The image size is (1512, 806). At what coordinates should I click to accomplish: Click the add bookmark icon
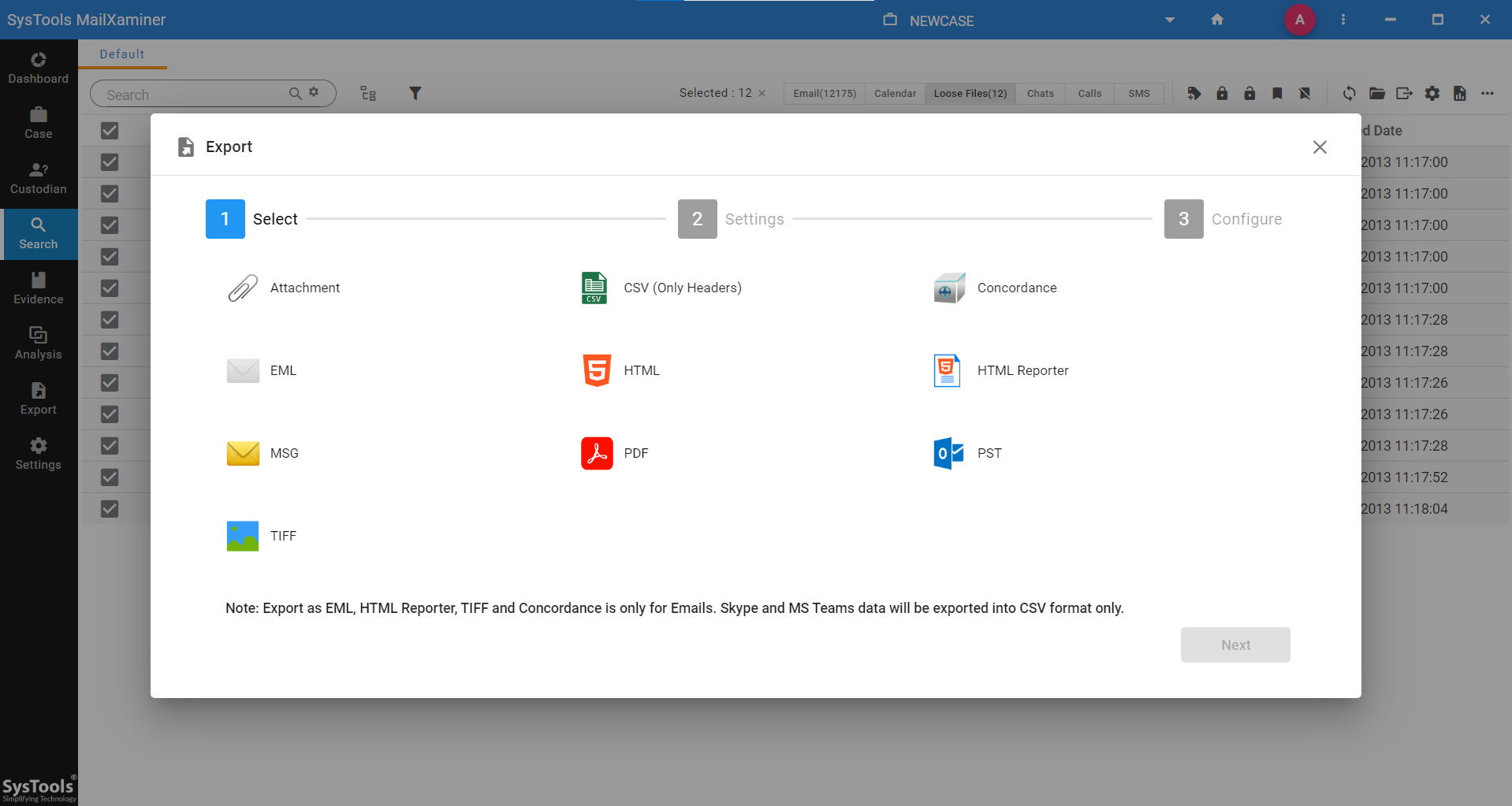pyautogui.click(x=1277, y=94)
